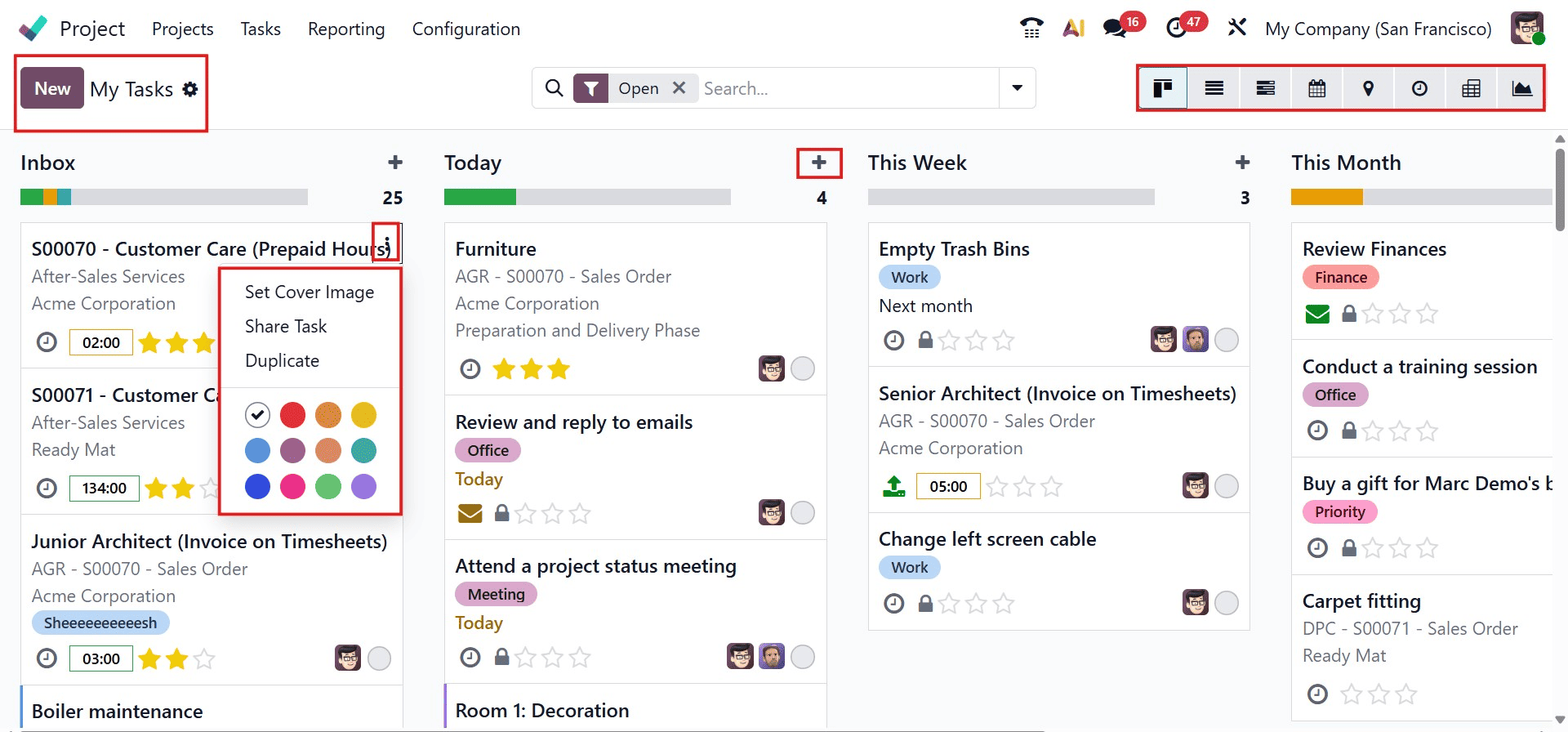This screenshot has width=1568, height=732.
Task: Add a task to the Today column
Action: click(819, 163)
